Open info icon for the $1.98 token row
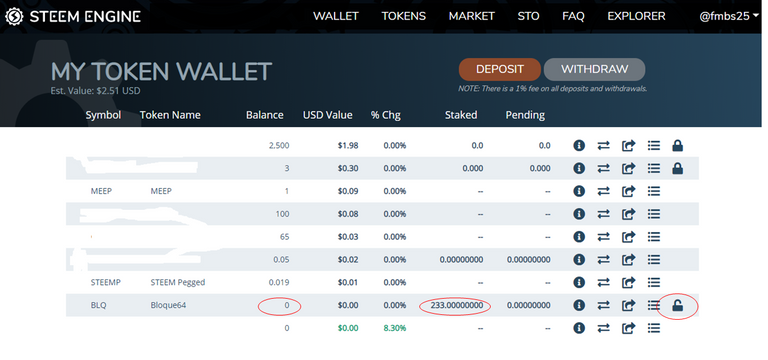 pyautogui.click(x=579, y=145)
